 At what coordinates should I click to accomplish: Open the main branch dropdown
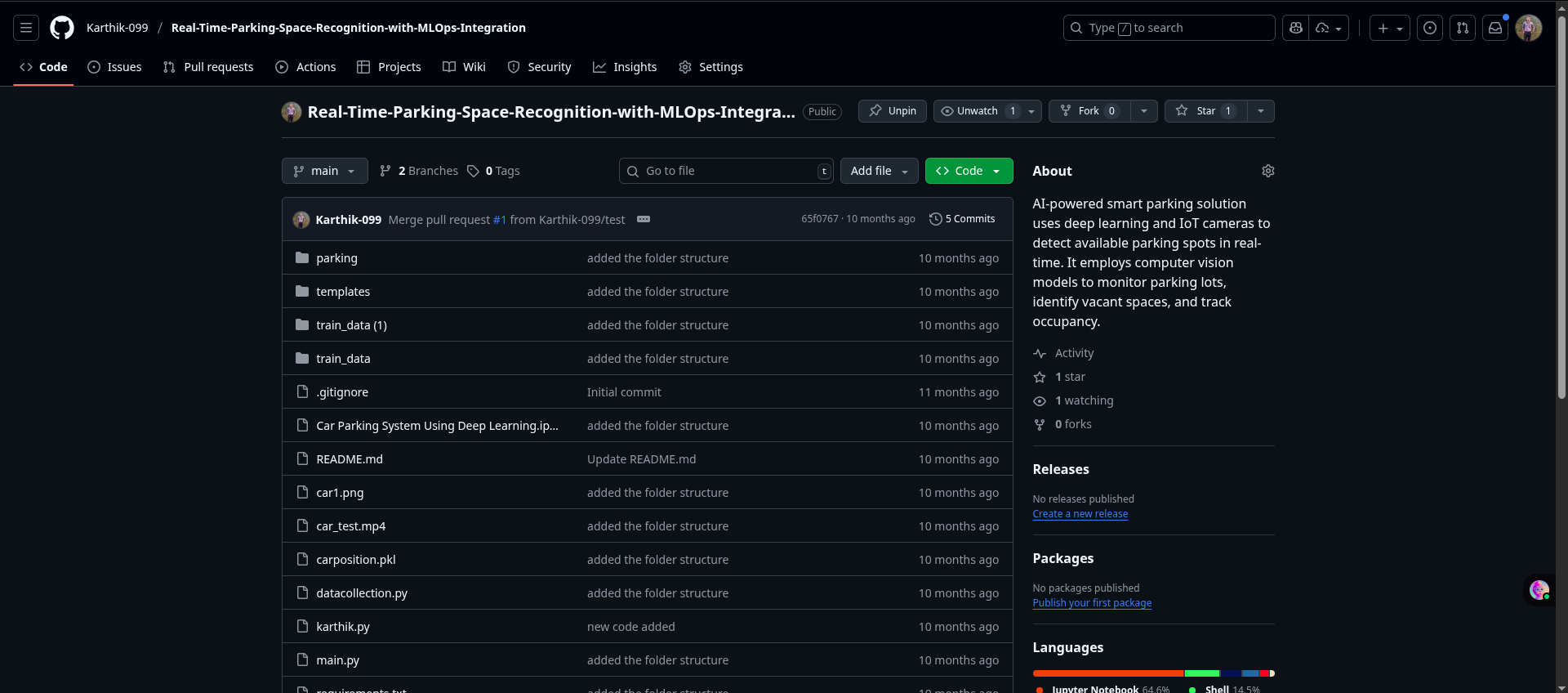(324, 171)
